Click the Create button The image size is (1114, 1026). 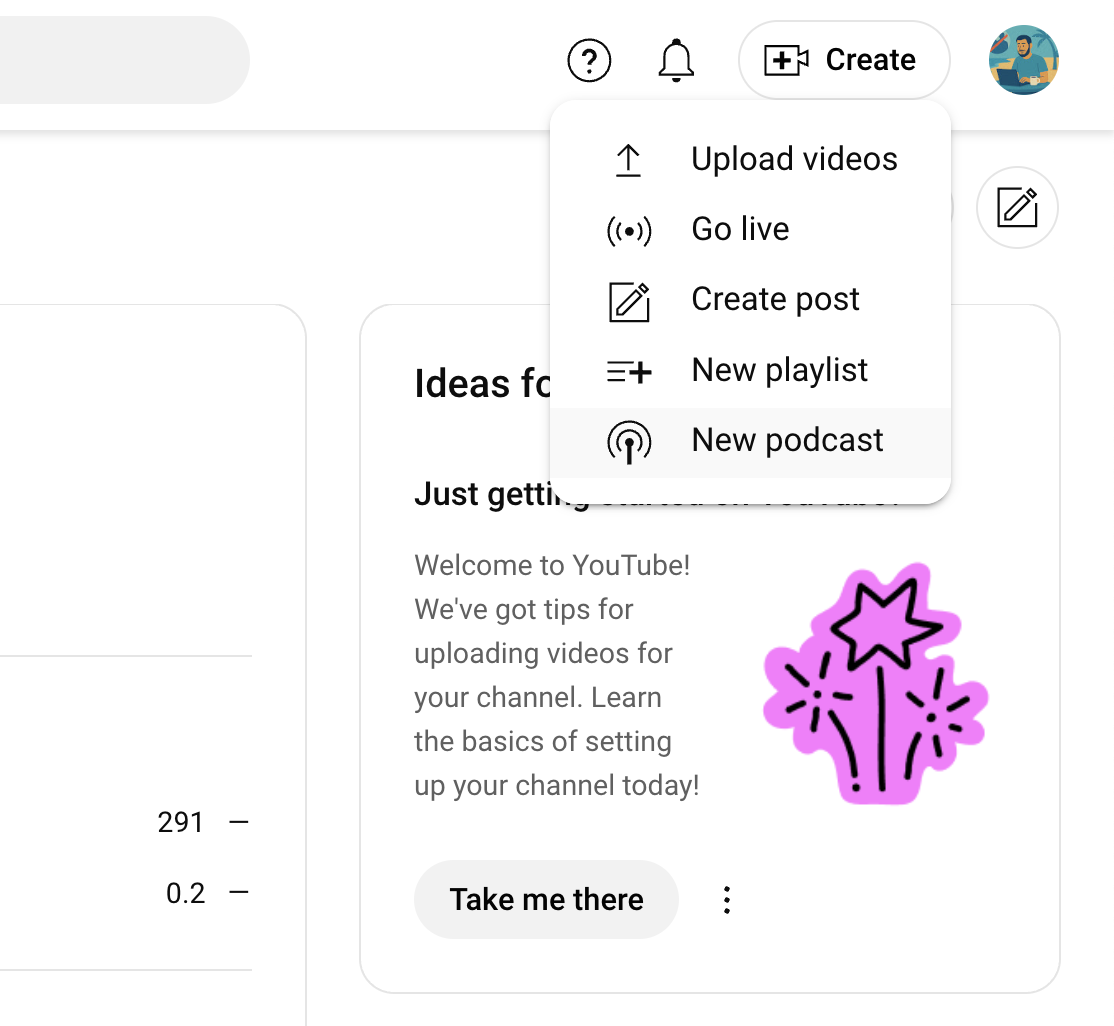coord(844,60)
